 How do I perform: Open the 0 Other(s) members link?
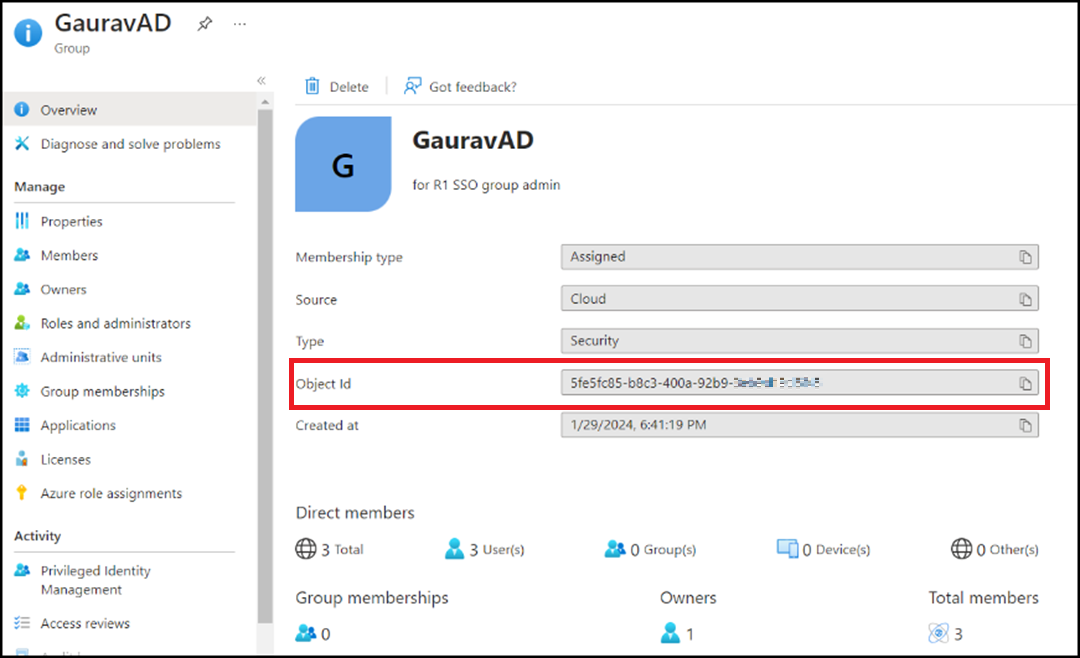pos(995,549)
